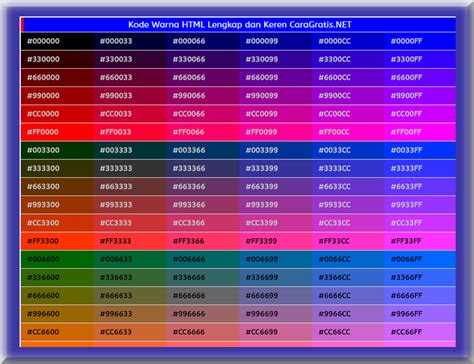Click the text '#6666CC'
Image resolution: width=474 pixels, height=364 pixels.
click(x=335, y=296)
